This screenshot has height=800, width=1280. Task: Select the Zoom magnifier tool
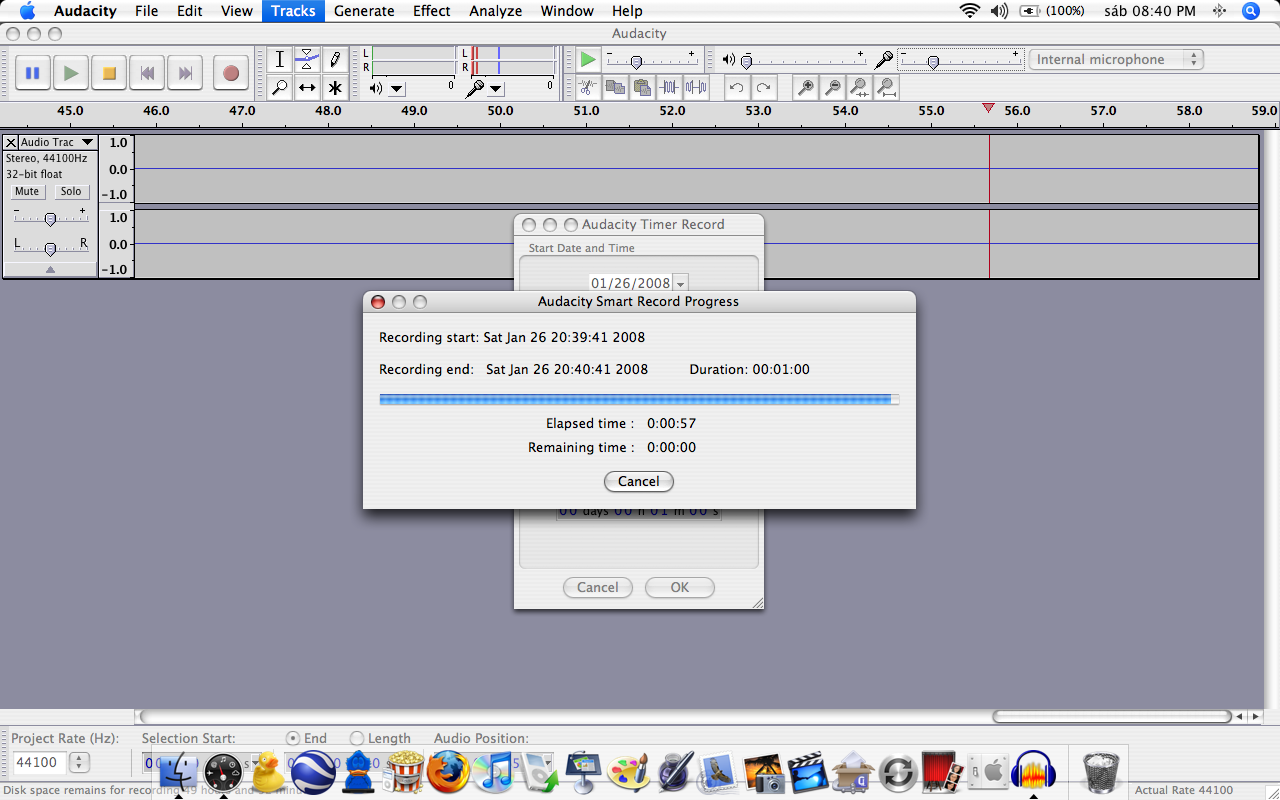[280, 87]
